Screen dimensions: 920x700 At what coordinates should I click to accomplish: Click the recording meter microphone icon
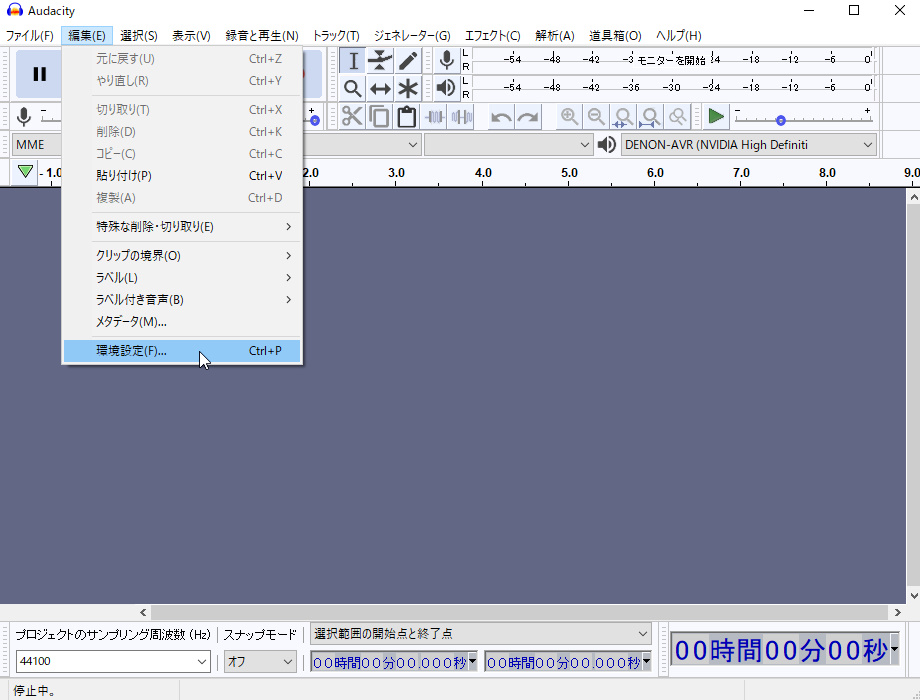(x=447, y=61)
